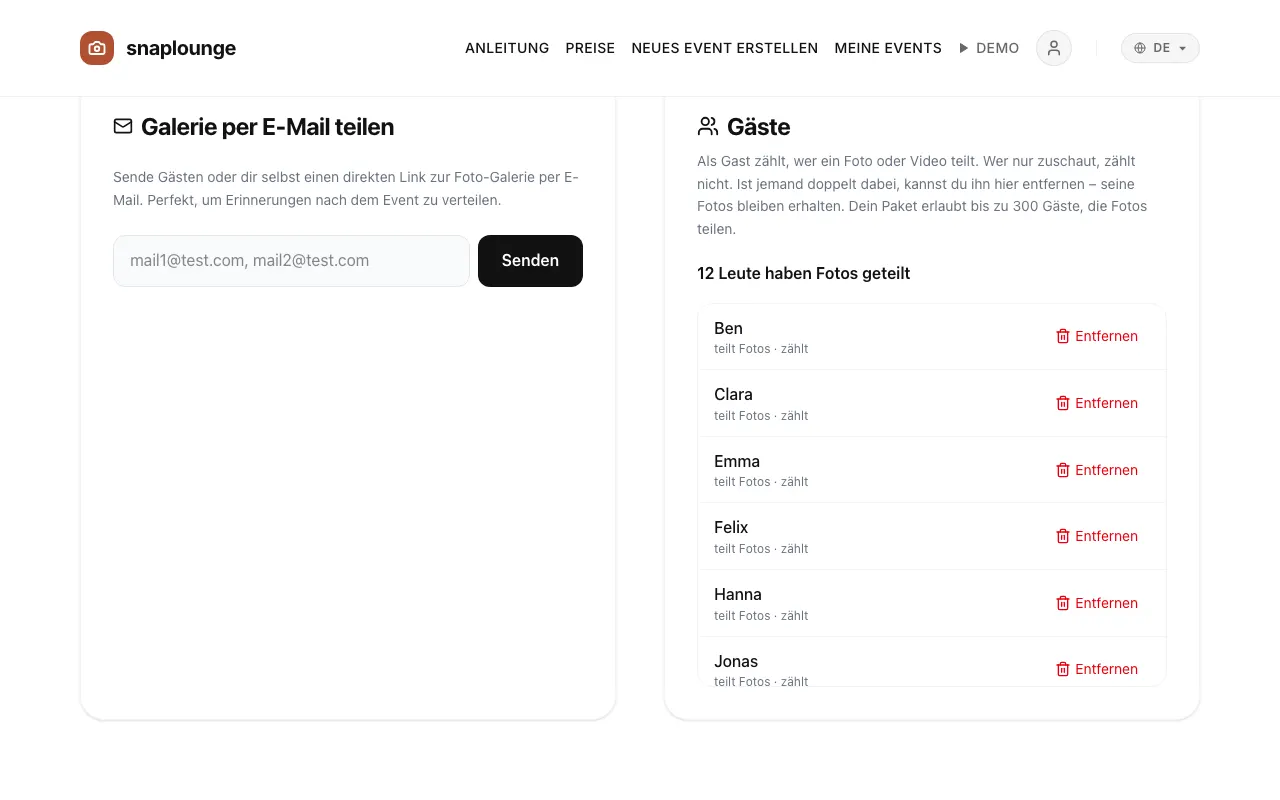This screenshot has height=800, width=1280.
Task: Select NEUES EVENT ERSTELLEN in the navigation
Action: 725,48
